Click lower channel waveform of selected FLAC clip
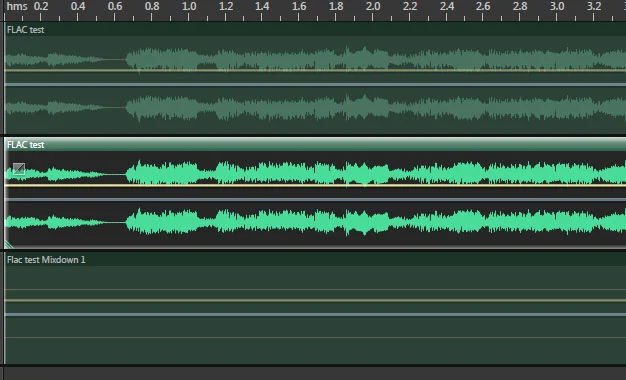 pyautogui.click(x=315, y=222)
